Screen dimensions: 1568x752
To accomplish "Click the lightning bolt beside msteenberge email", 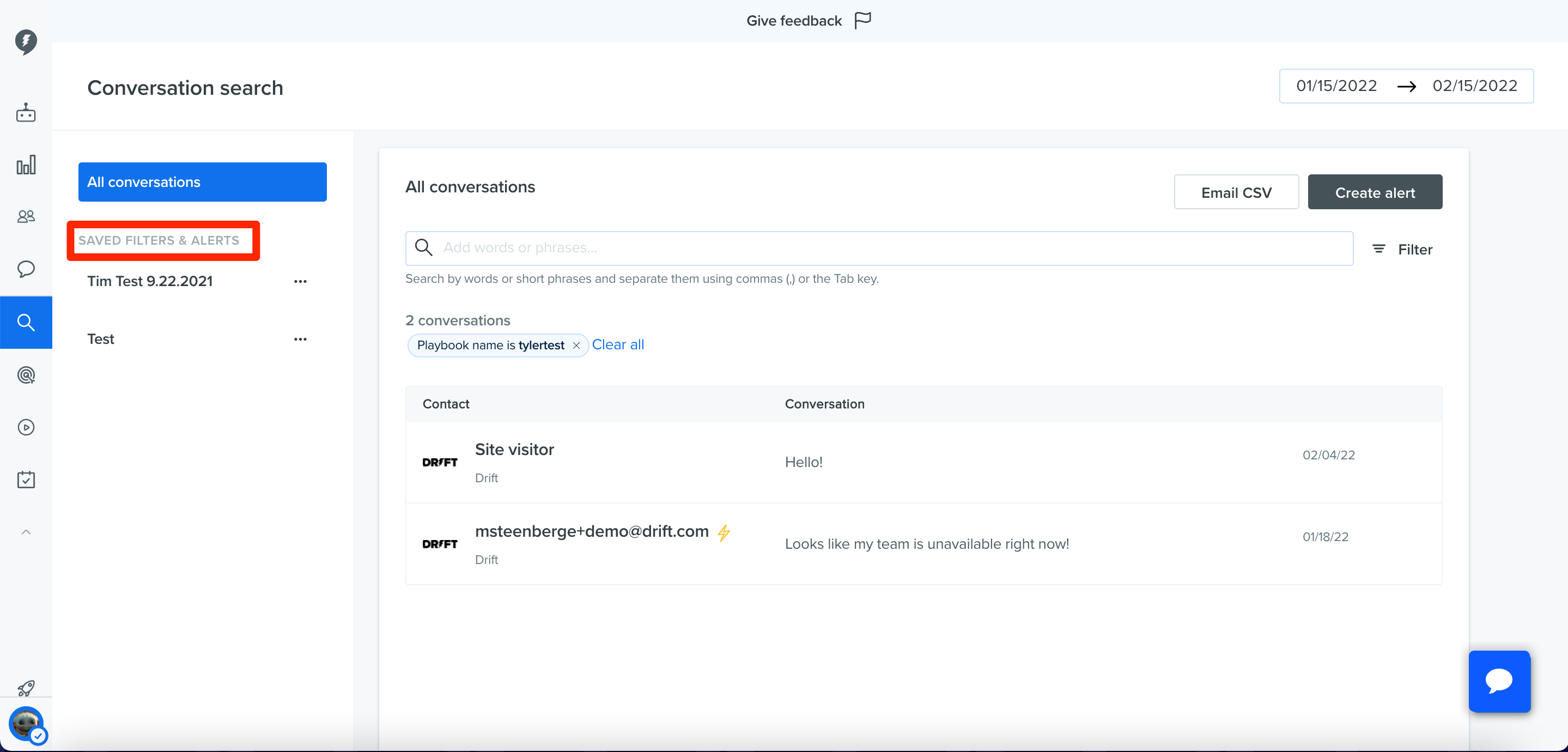I will coord(724,533).
